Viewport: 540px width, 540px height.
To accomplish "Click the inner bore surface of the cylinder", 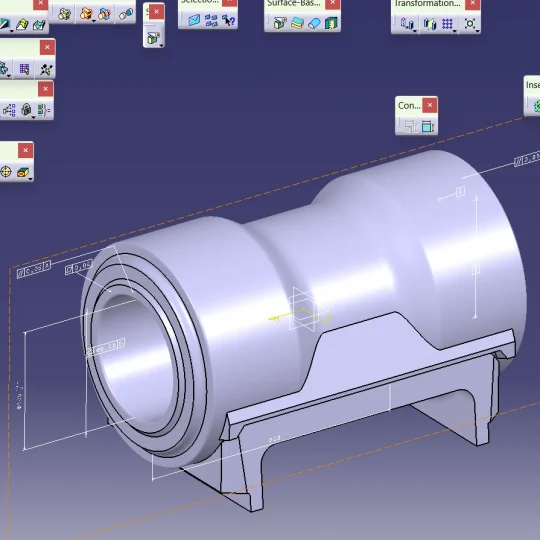I will click(134, 358).
